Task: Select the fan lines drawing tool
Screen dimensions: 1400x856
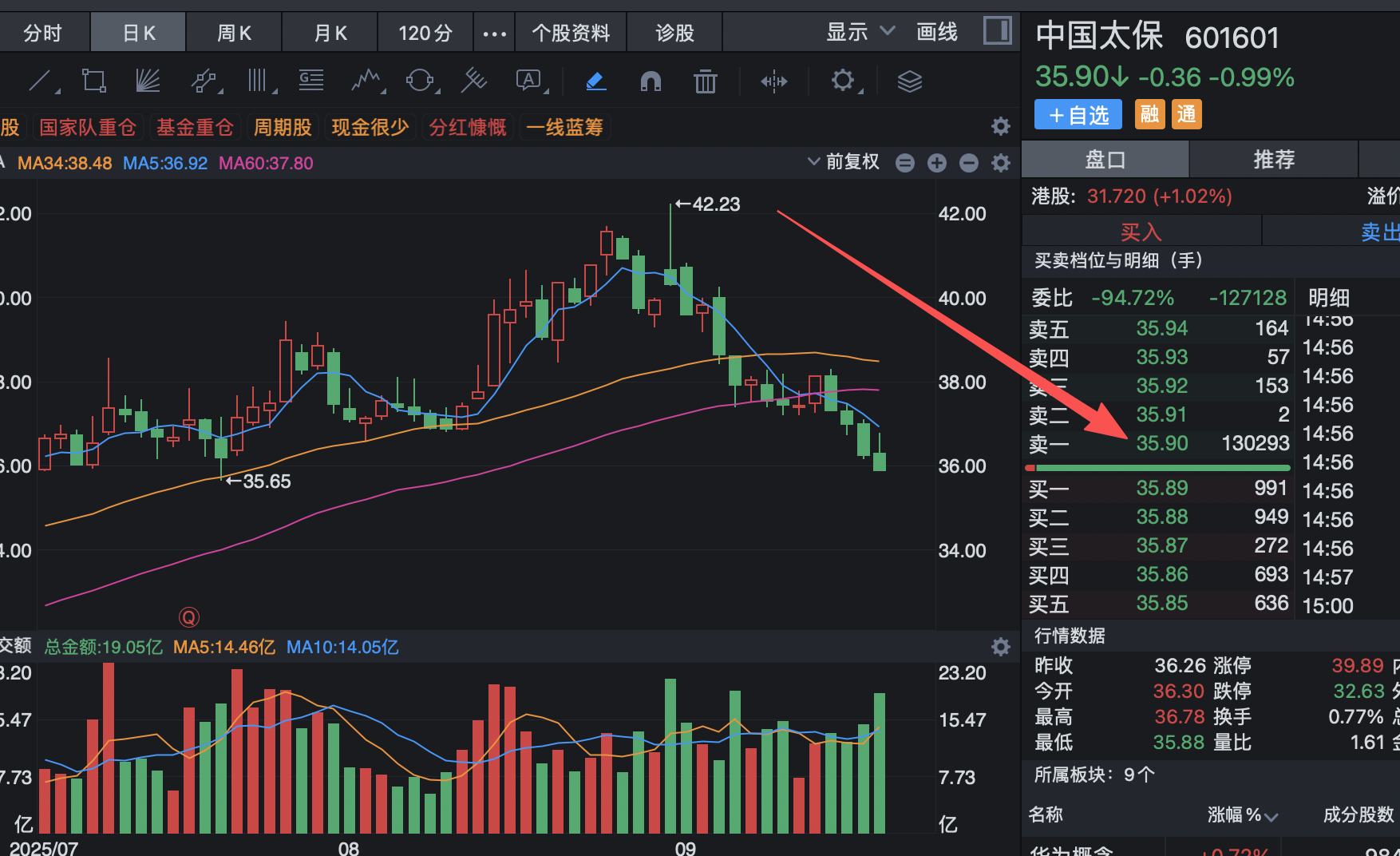Action: 148,81
